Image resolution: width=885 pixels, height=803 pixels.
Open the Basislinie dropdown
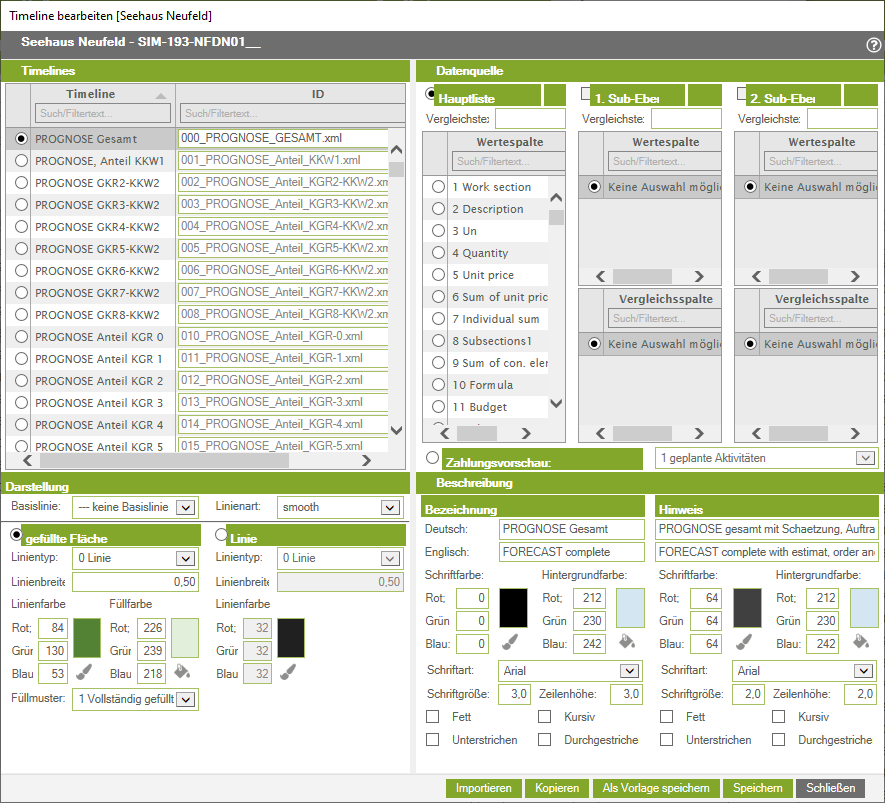pyautogui.click(x=183, y=507)
